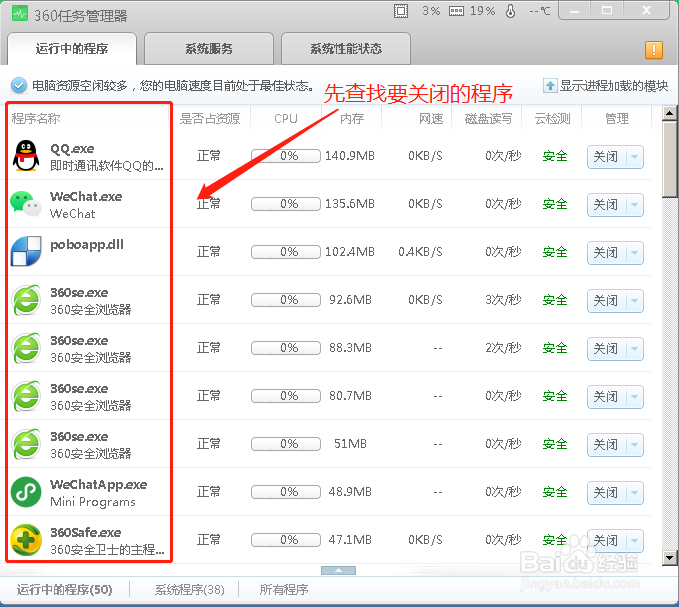The image size is (679, 607).
Task: Select the 360Safe.exe process name
Action: [86, 532]
